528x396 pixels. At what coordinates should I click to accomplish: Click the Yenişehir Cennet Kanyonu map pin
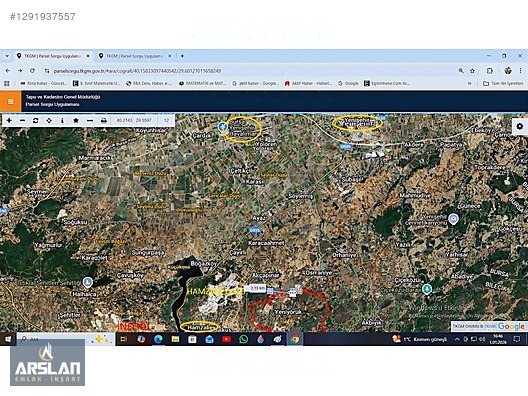454,220
